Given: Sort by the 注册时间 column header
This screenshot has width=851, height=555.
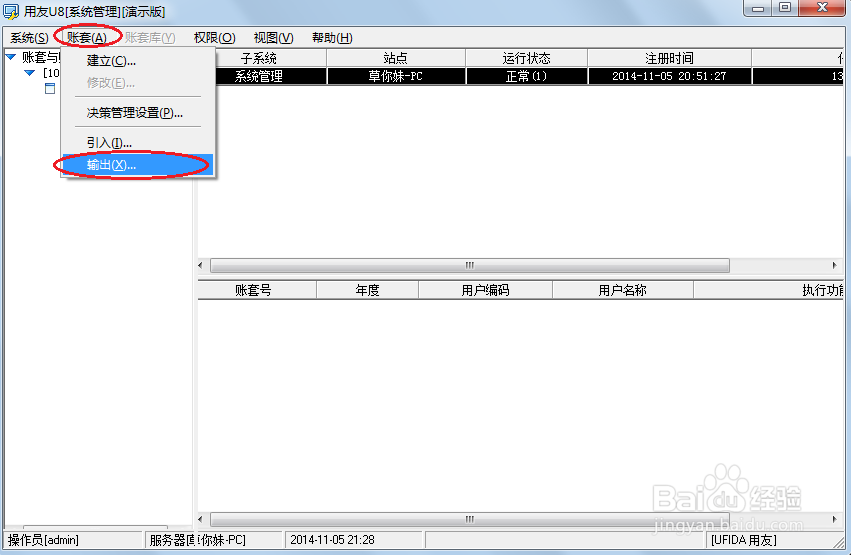Looking at the screenshot, I should 670,58.
